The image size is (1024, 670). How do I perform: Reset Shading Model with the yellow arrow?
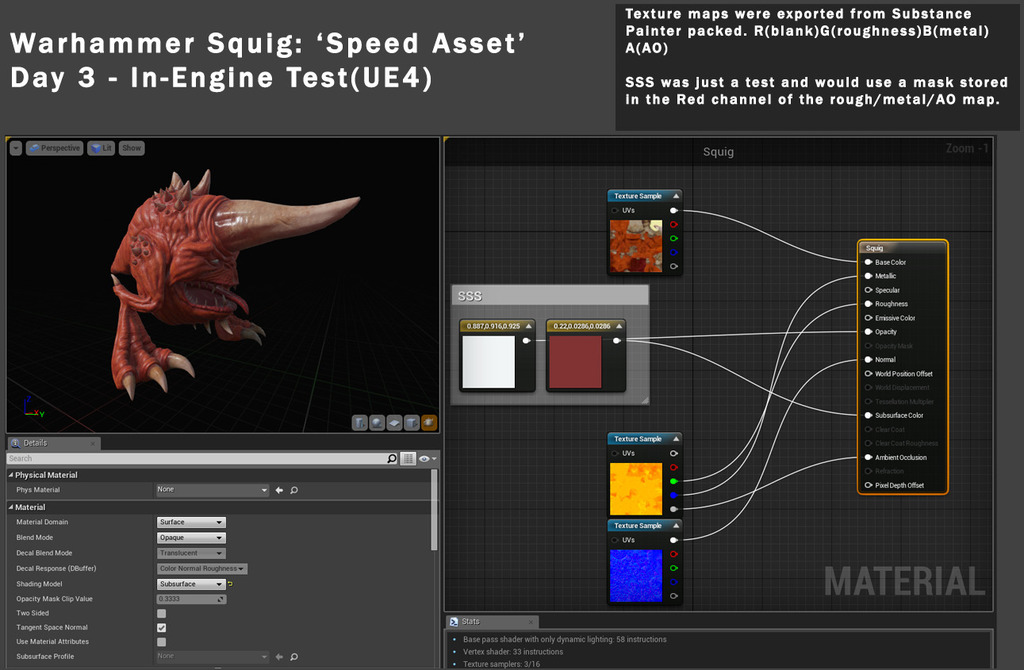tap(230, 584)
